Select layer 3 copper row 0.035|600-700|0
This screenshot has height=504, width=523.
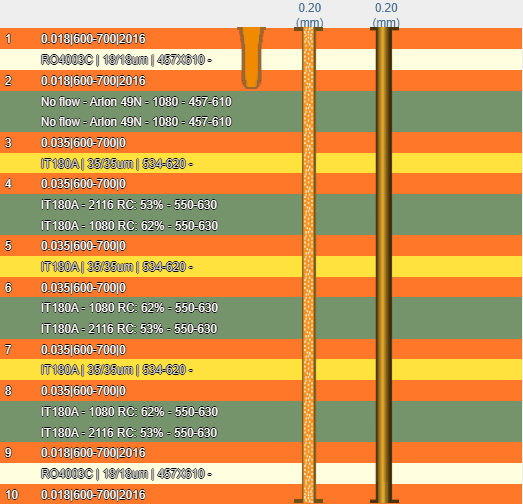(261, 142)
